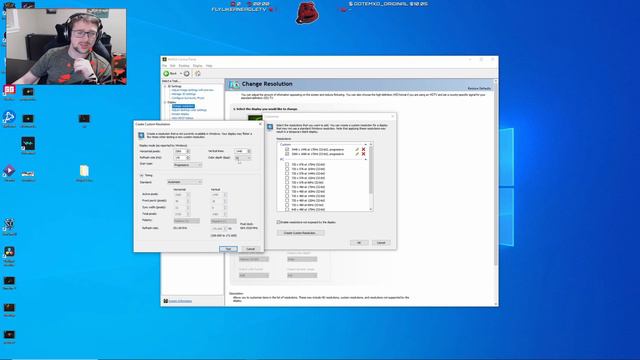Edit the second custom resolution with pencil icon
This screenshot has width=640, height=360.
357,154
